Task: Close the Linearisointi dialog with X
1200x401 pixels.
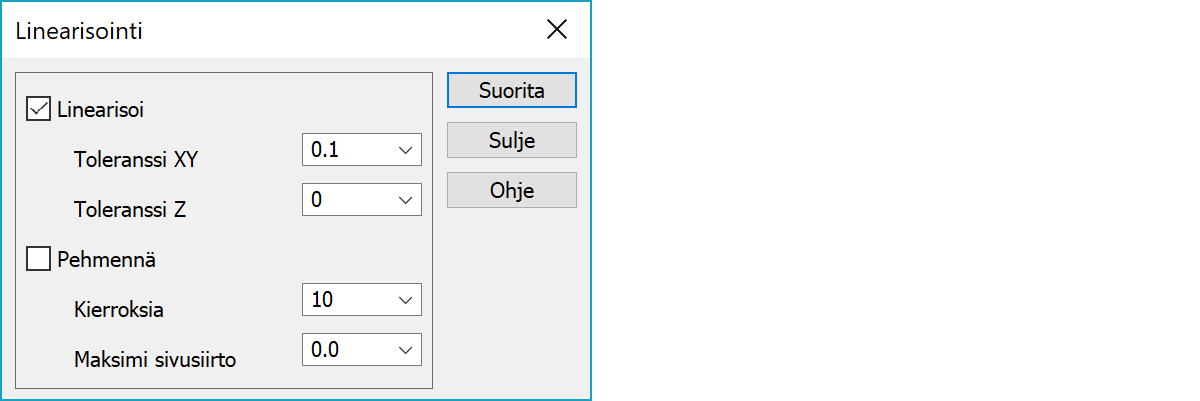Action: point(557,30)
